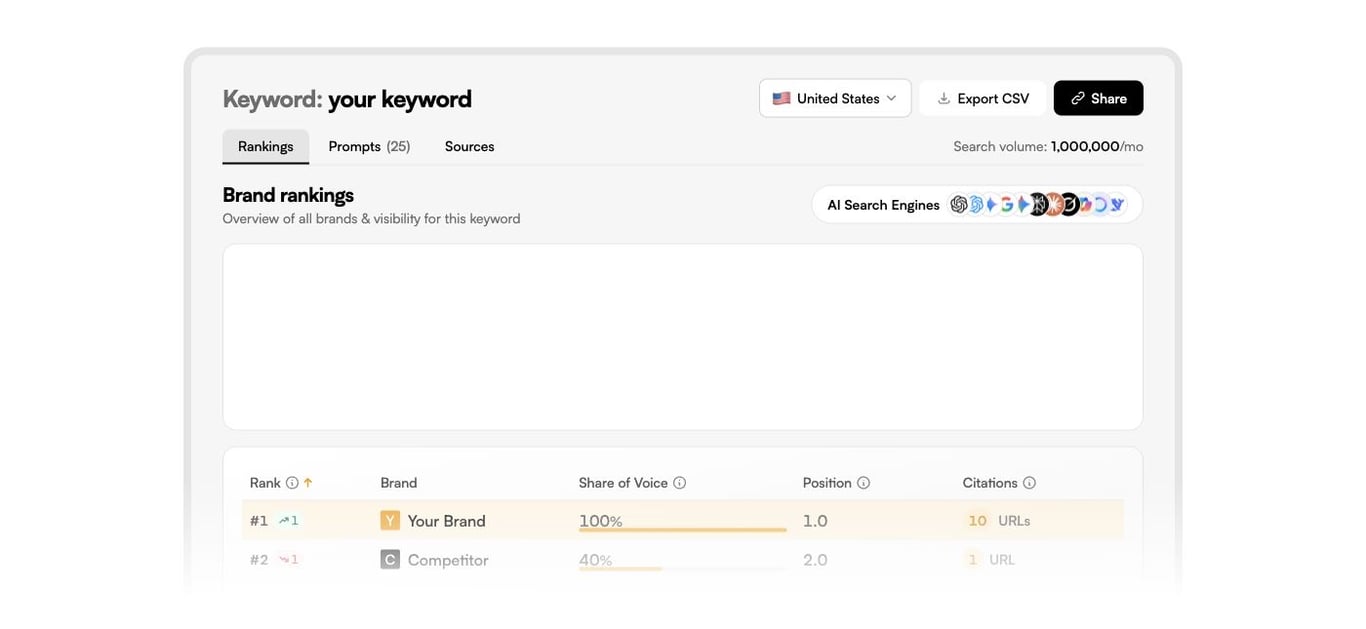This screenshot has height=629, width=1366.
Task: Open the Prompts (25) tab
Action: (369, 146)
